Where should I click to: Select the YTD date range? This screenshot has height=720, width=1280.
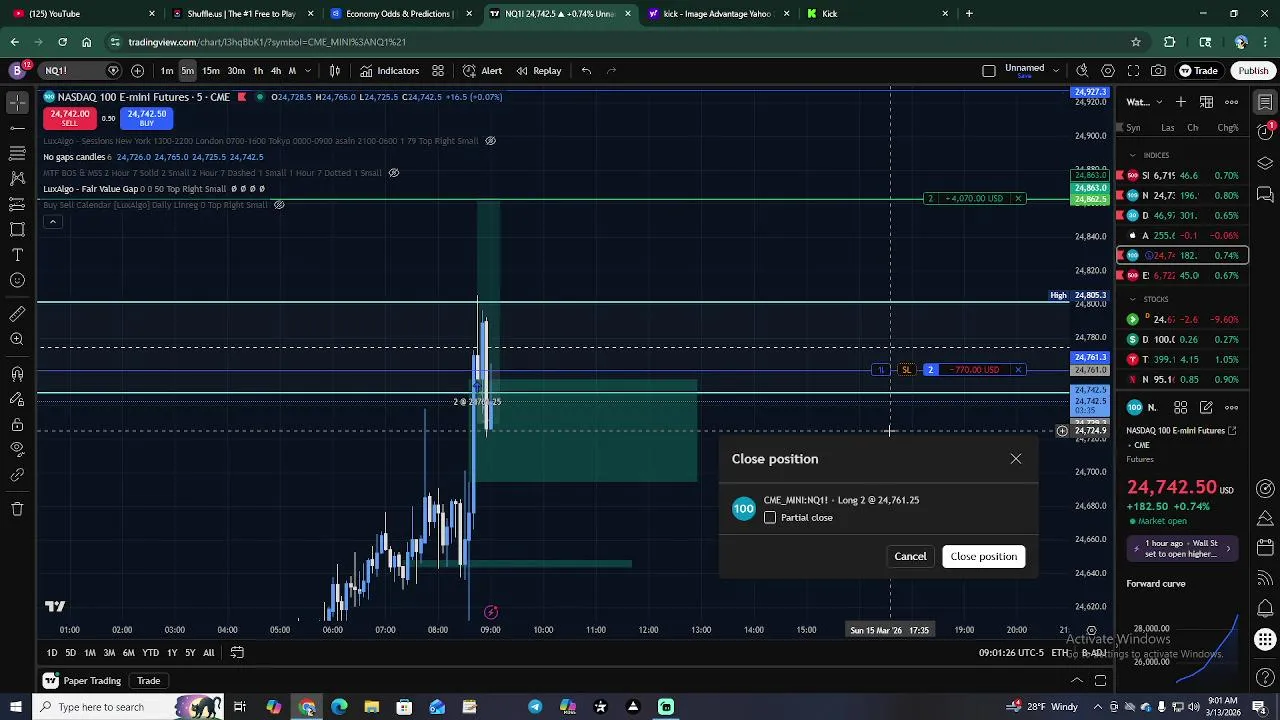[x=150, y=653]
